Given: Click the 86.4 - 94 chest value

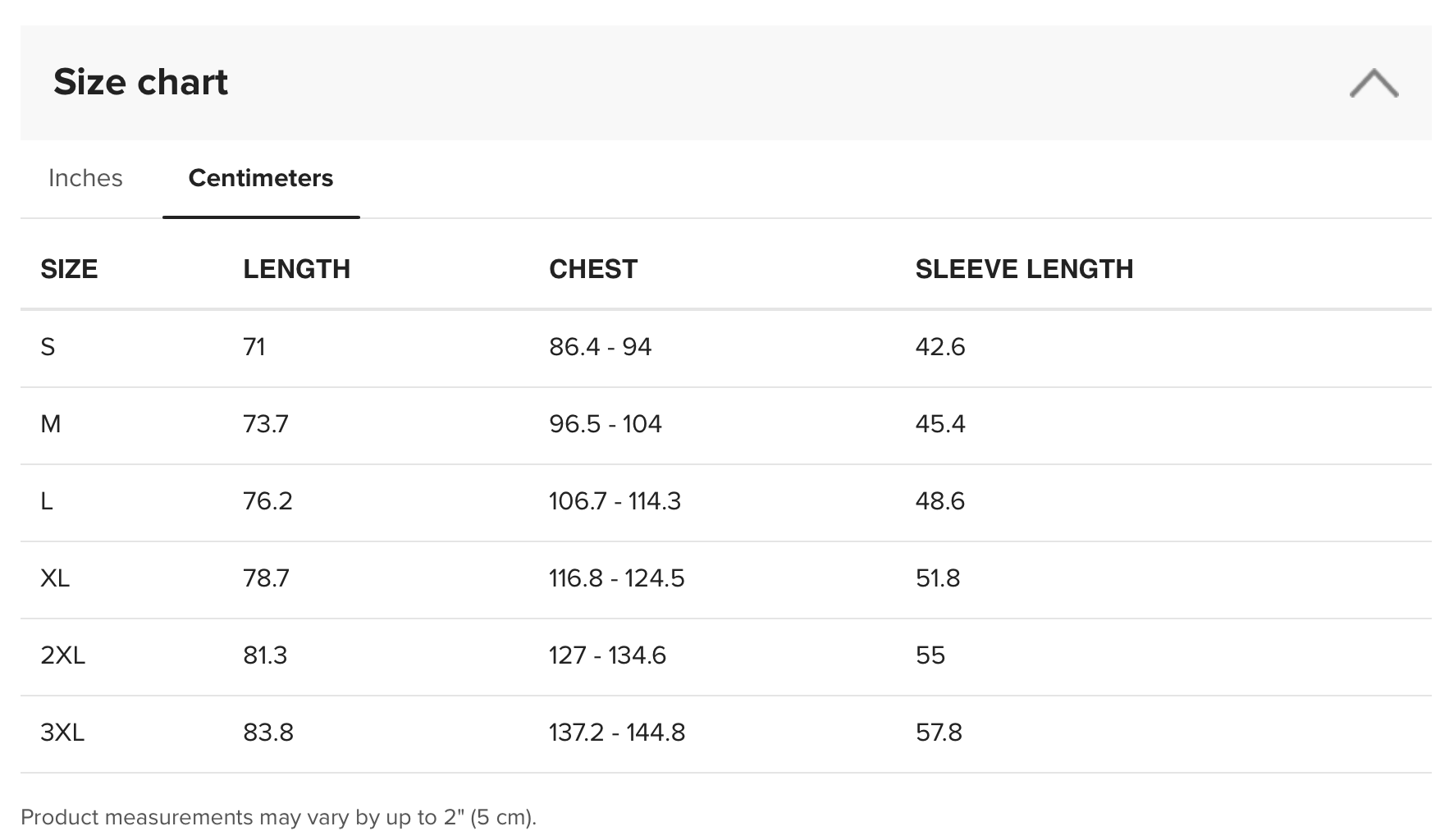Looking at the screenshot, I should [x=600, y=347].
